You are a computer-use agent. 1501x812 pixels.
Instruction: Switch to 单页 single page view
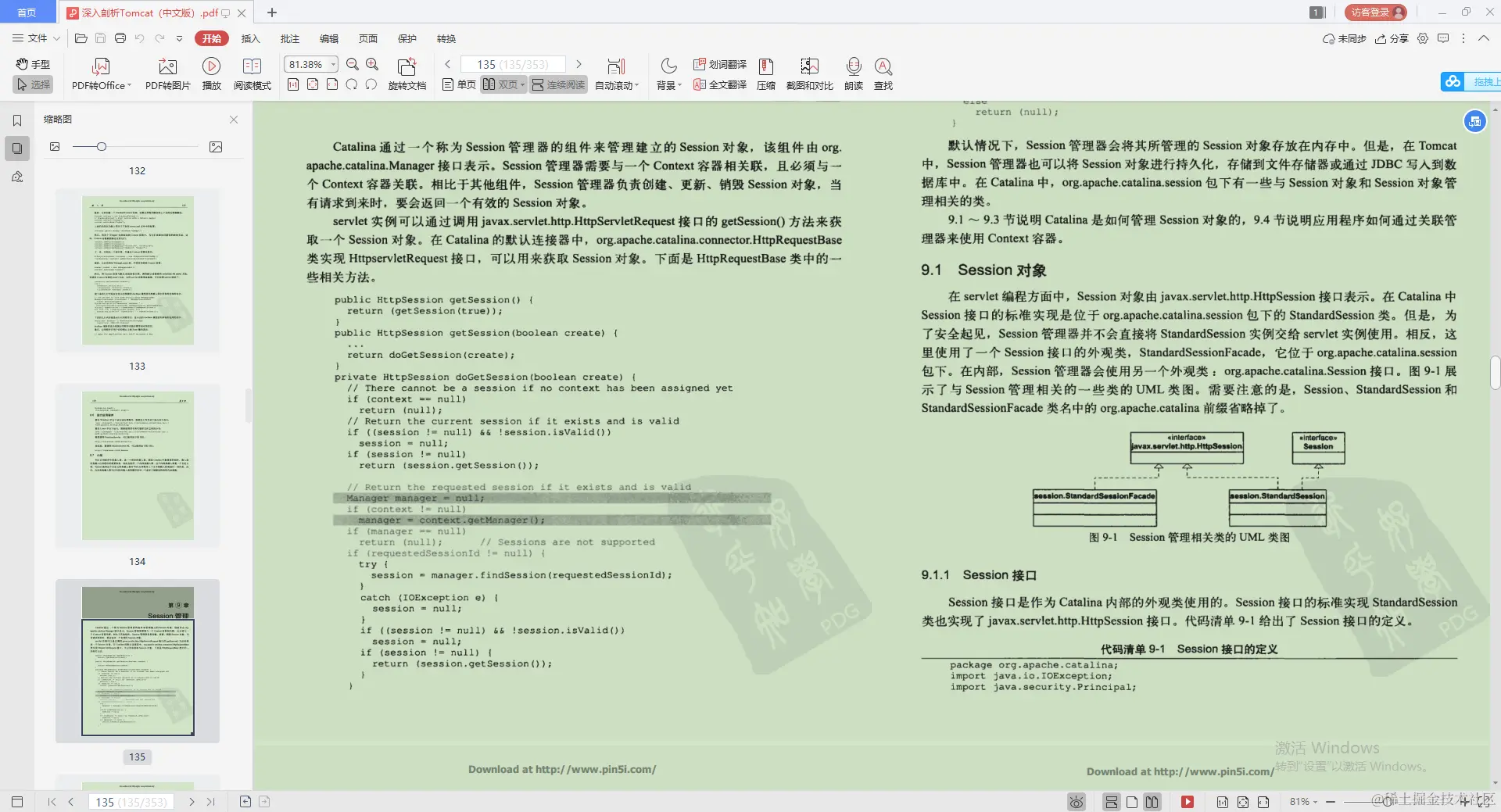(458, 84)
